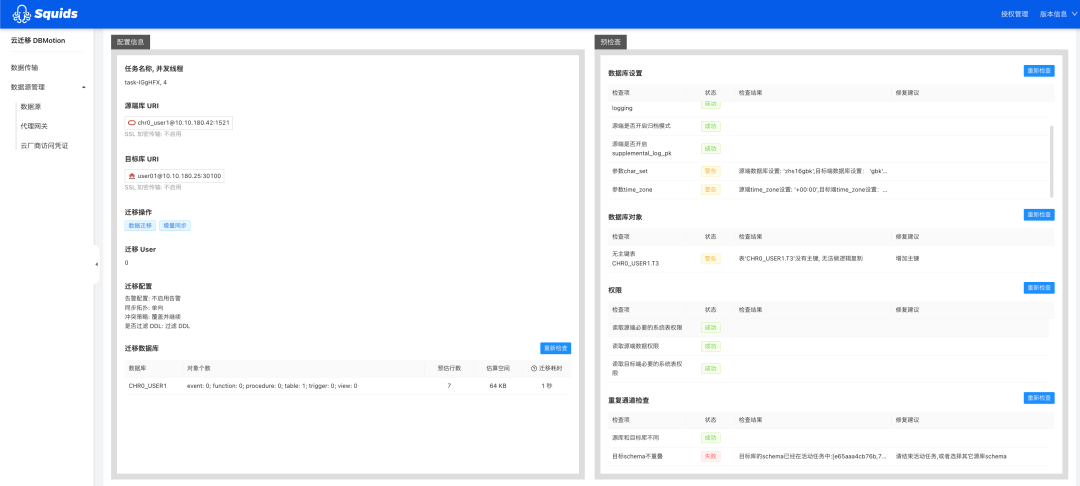Open 授权管理 in the top bar
Screen dimensions: 1080x486
1014,14
